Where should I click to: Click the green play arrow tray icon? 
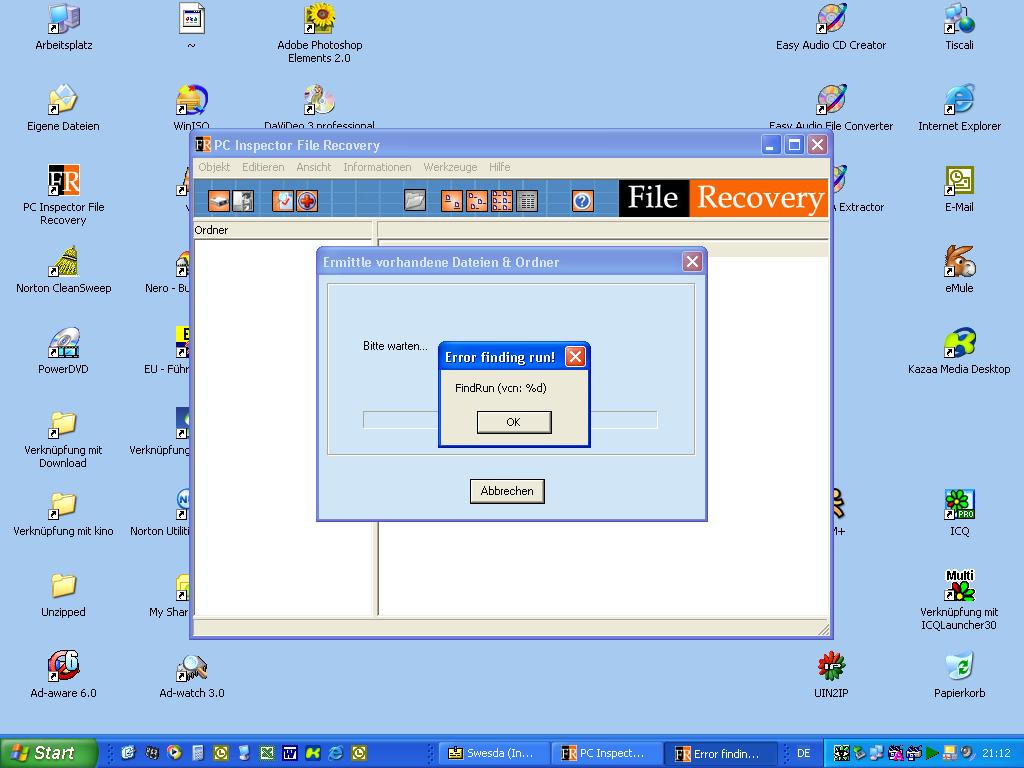click(932, 753)
